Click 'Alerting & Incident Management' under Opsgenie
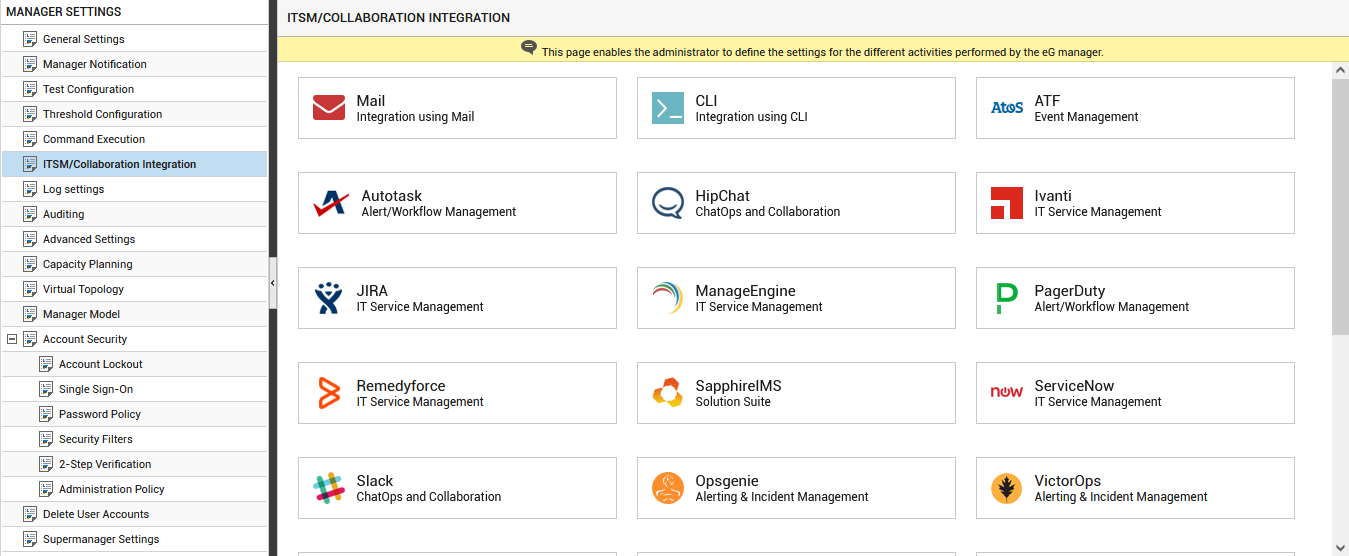This screenshot has width=1349, height=556. coord(782,497)
